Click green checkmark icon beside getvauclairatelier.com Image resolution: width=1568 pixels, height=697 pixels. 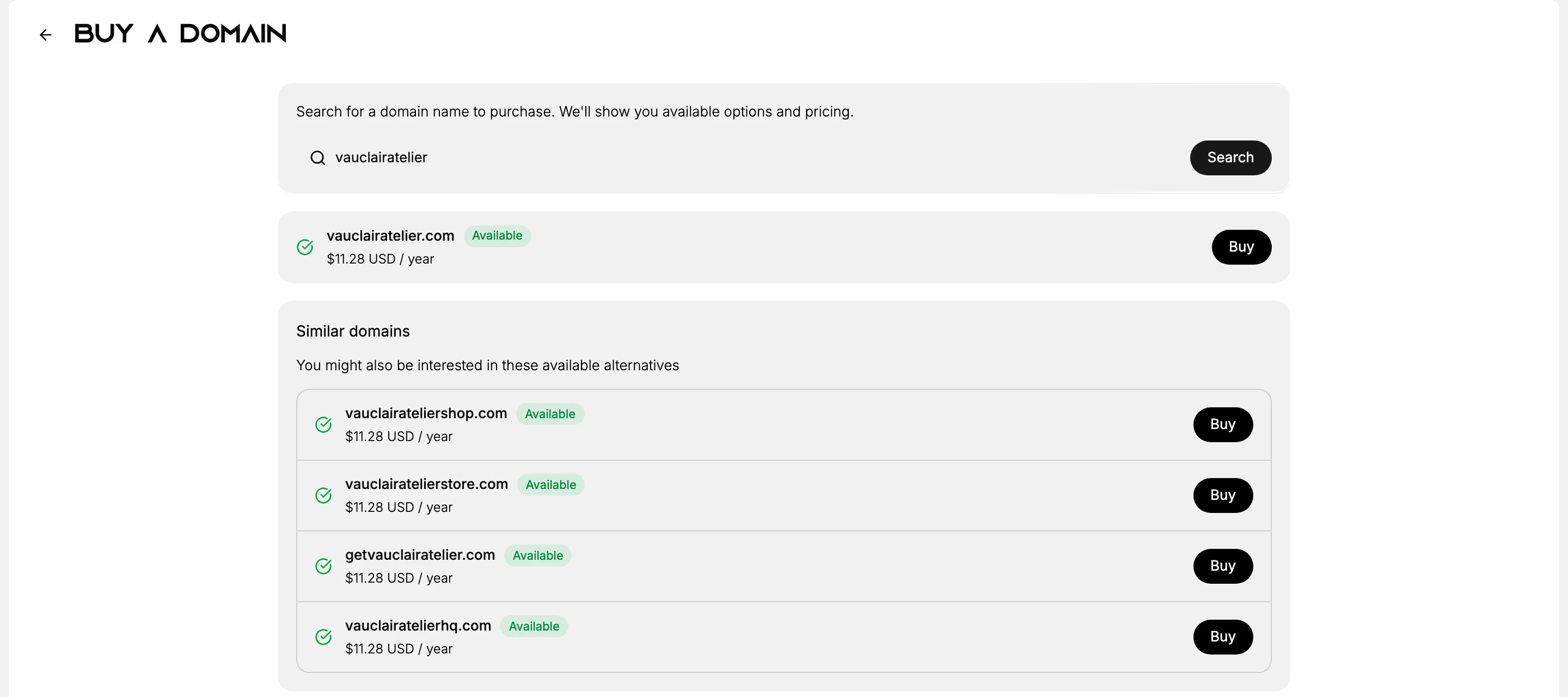[323, 566]
